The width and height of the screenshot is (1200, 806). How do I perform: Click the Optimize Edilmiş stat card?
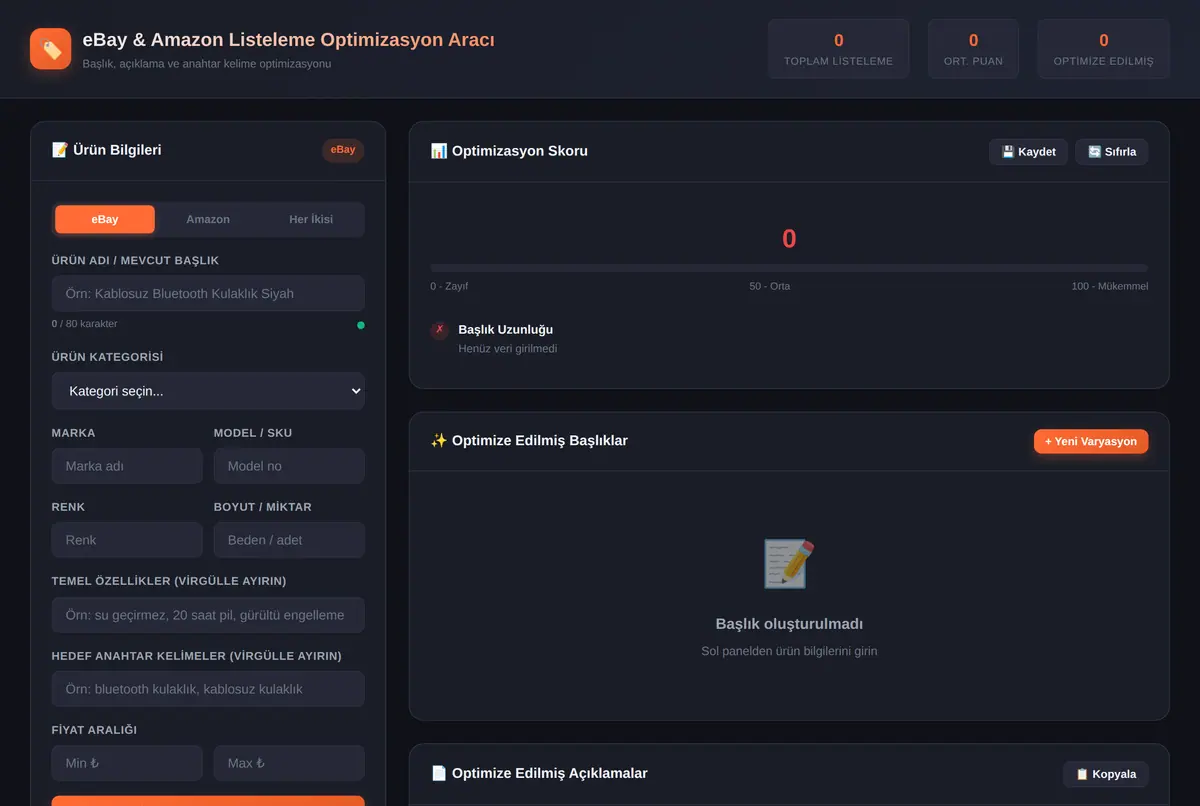(x=1103, y=49)
